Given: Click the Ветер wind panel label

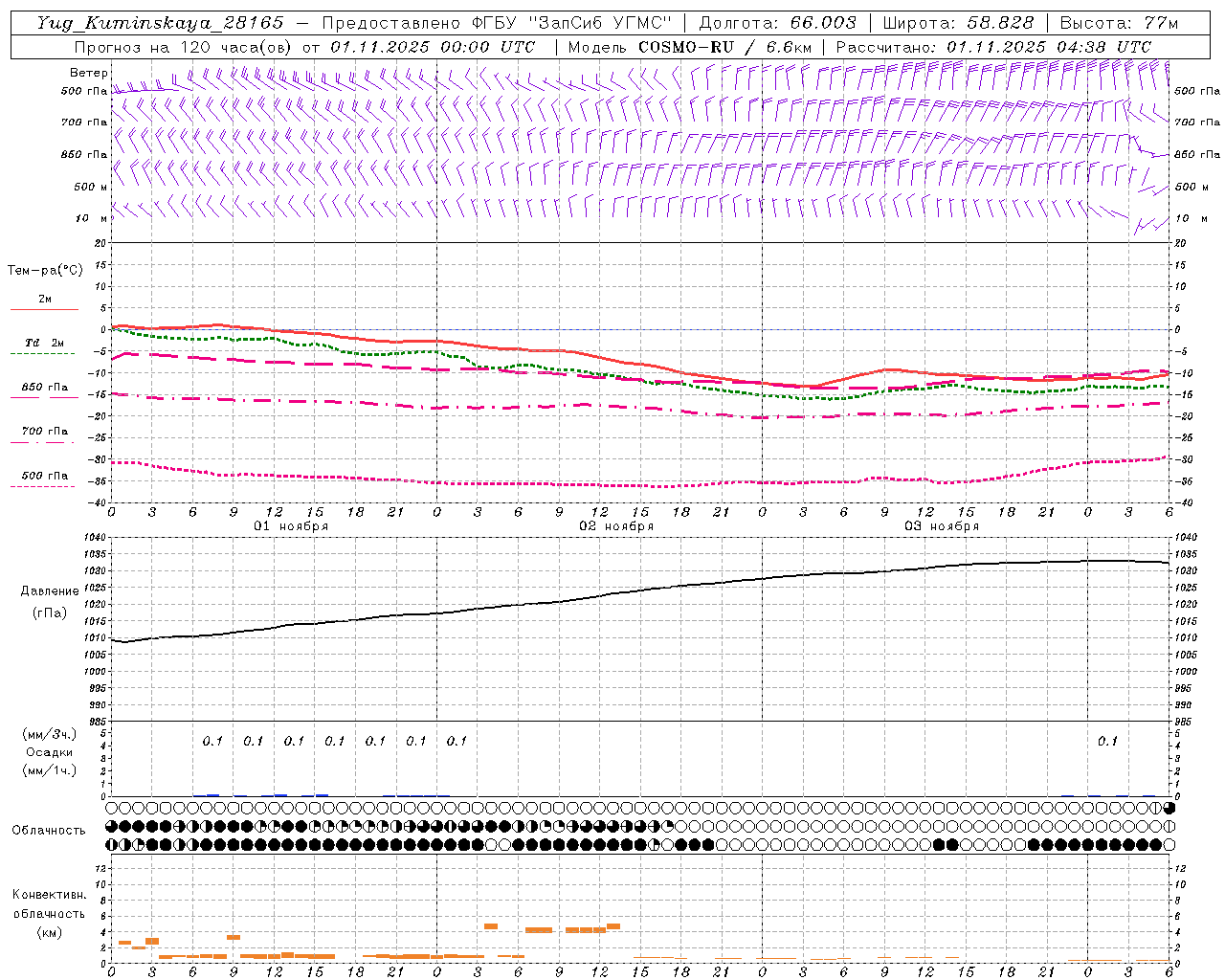Looking at the screenshot, I should tap(88, 73).
